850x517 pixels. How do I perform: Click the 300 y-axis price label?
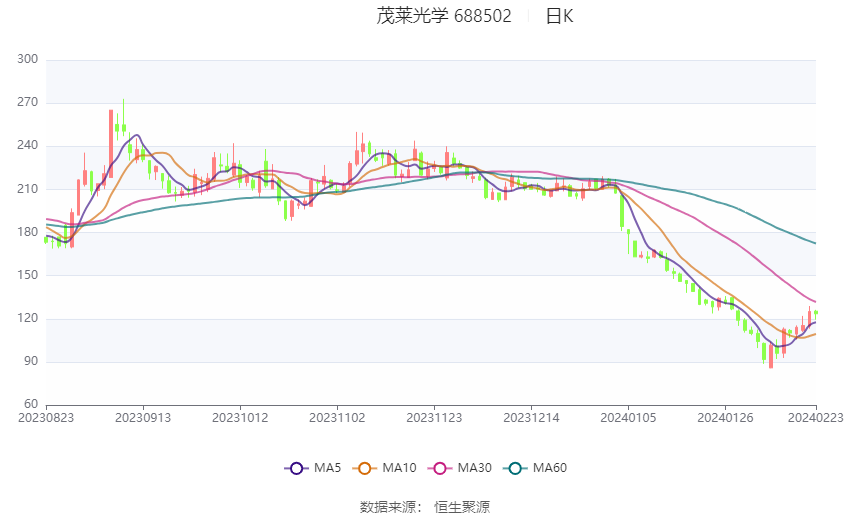click(x=28, y=59)
